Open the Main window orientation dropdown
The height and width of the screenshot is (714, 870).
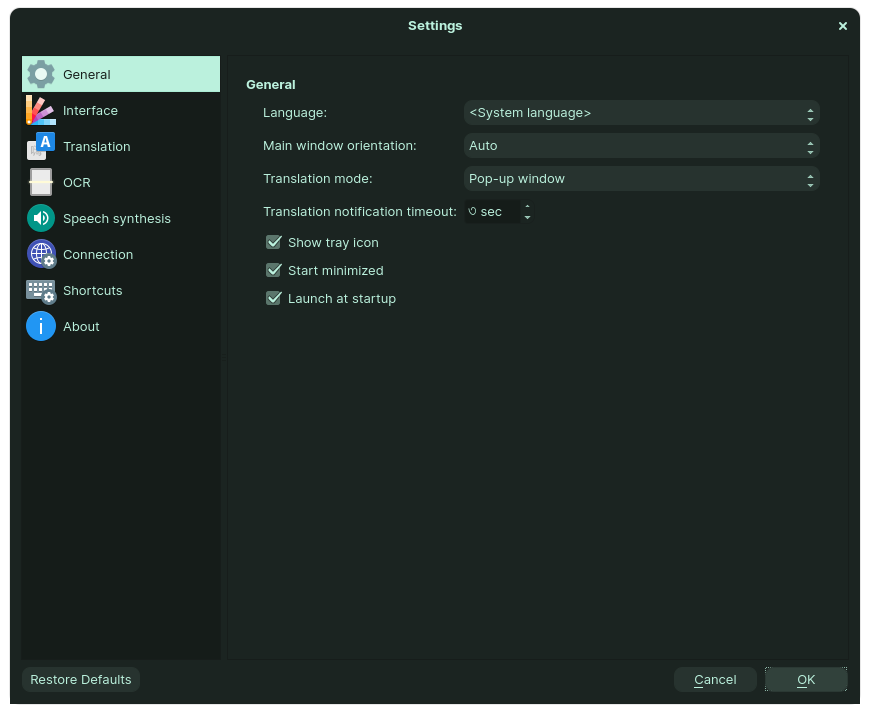[x=641, y=146]
